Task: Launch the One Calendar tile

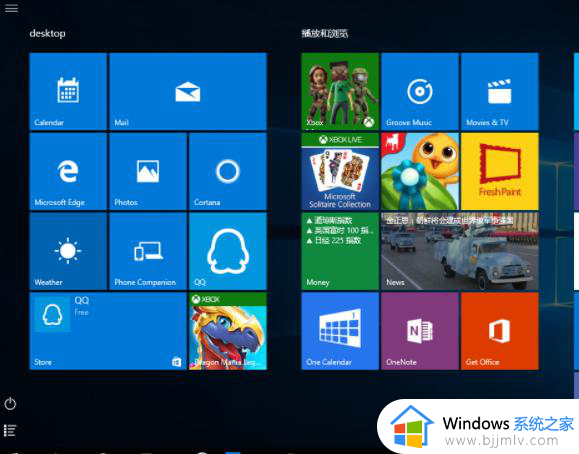Action: [x=340, y=331]
